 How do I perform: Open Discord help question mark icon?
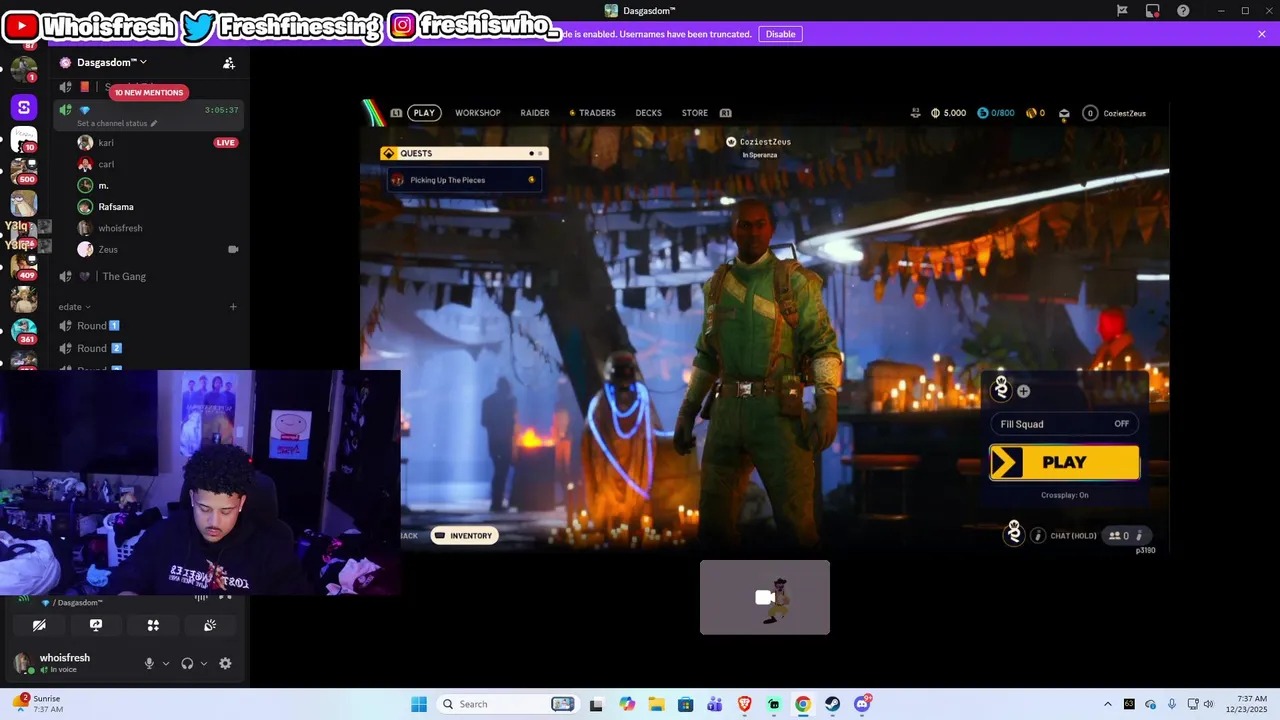click(x=1184, y=11)
